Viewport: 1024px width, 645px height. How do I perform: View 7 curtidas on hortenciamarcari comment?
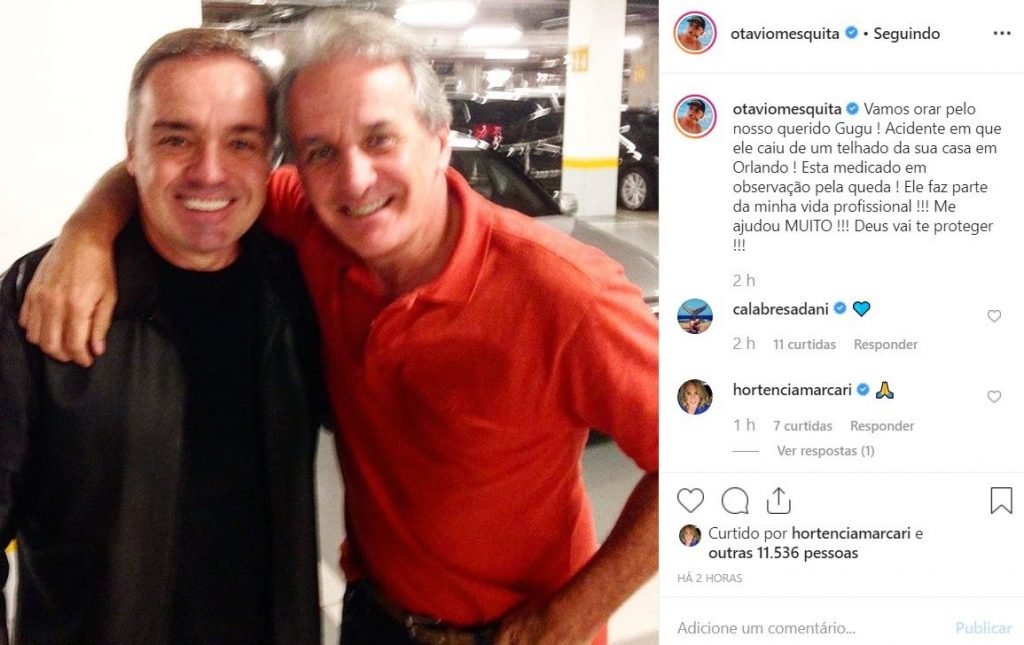tap(803, 426)
